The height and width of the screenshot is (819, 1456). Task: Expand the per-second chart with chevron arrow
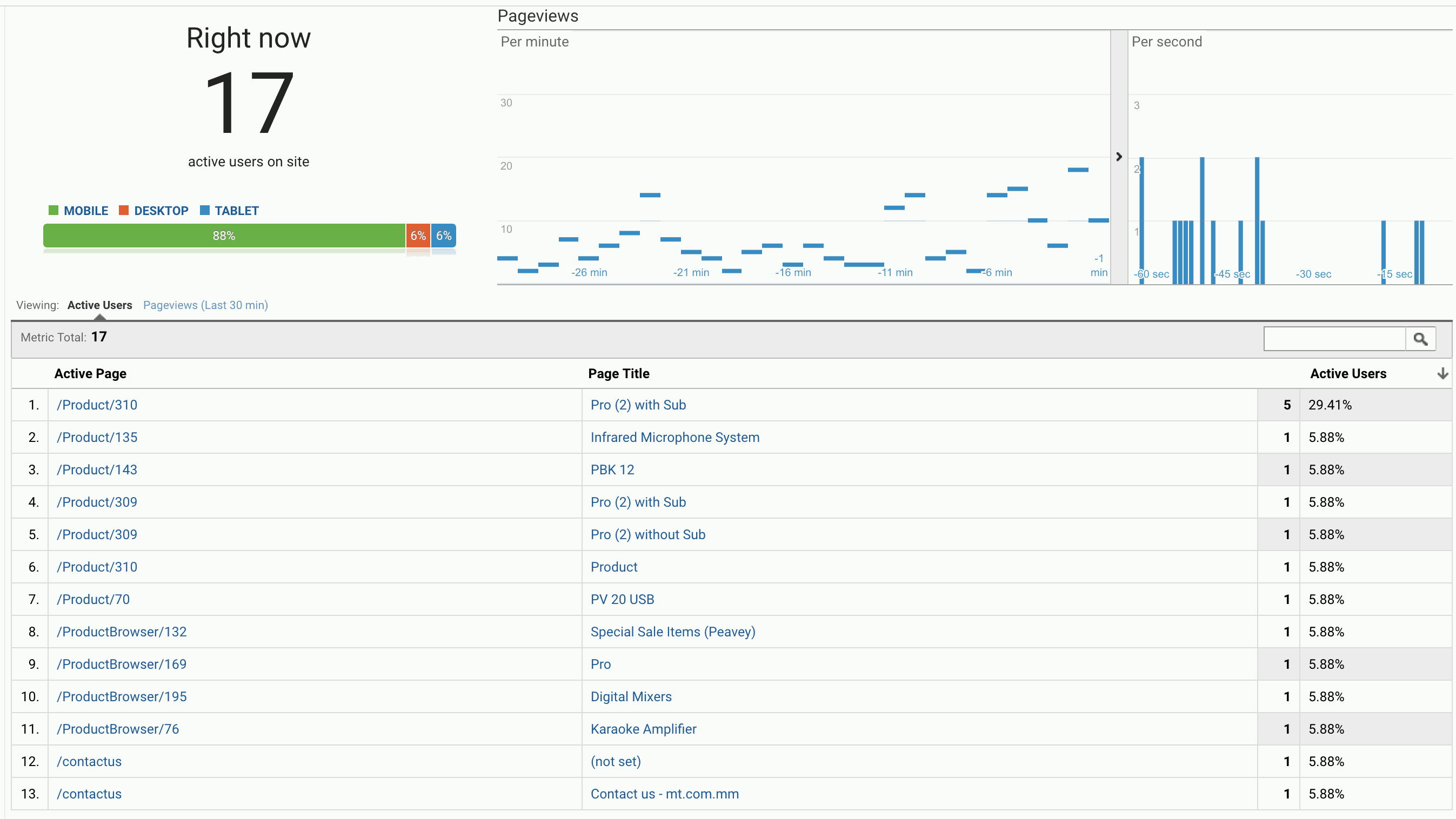point(1119,157)
